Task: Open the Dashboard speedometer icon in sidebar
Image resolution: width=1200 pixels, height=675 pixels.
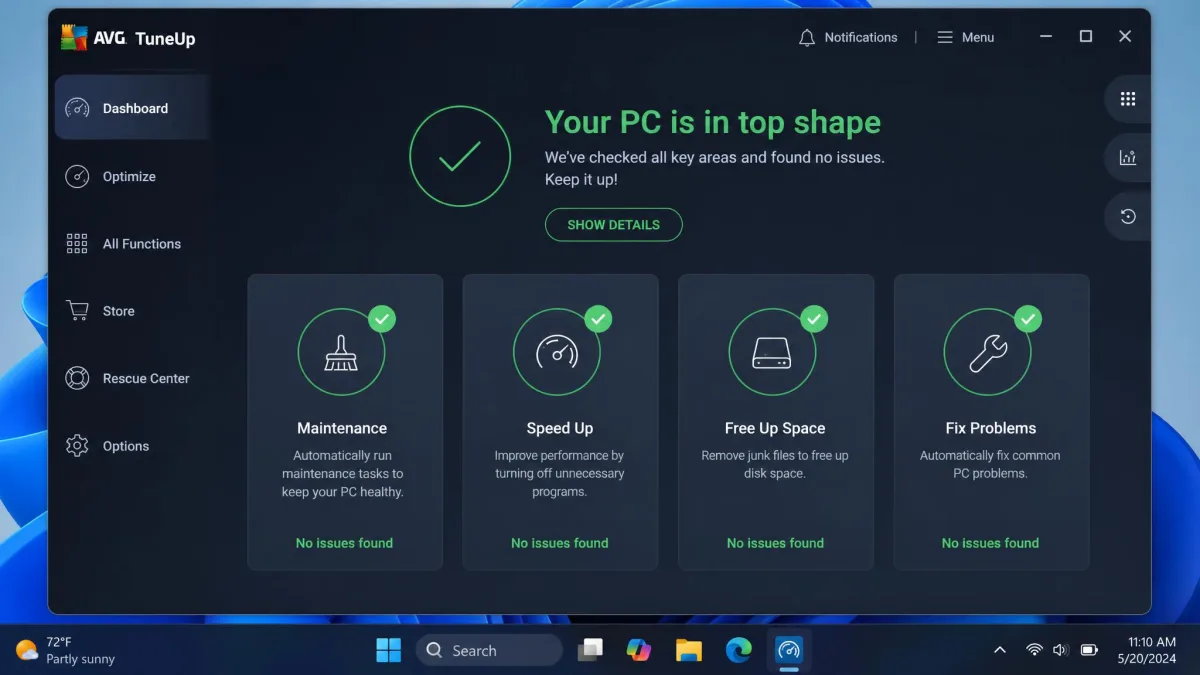Action: (x=77, y=108)
